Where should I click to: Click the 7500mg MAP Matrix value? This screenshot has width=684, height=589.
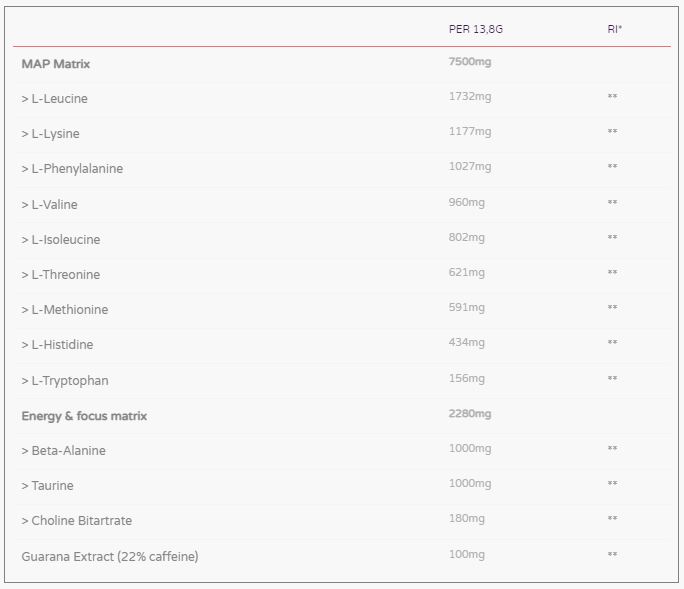[470, 62]
